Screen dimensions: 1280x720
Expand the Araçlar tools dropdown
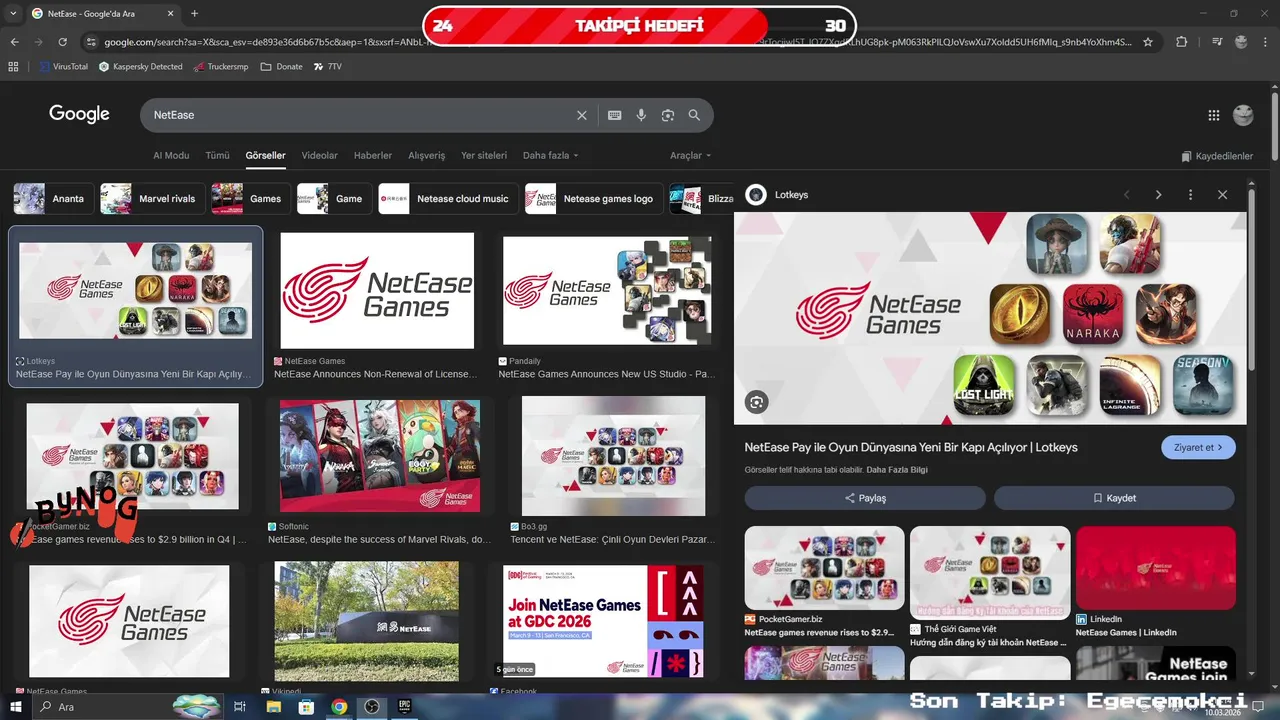coord(690,156)
